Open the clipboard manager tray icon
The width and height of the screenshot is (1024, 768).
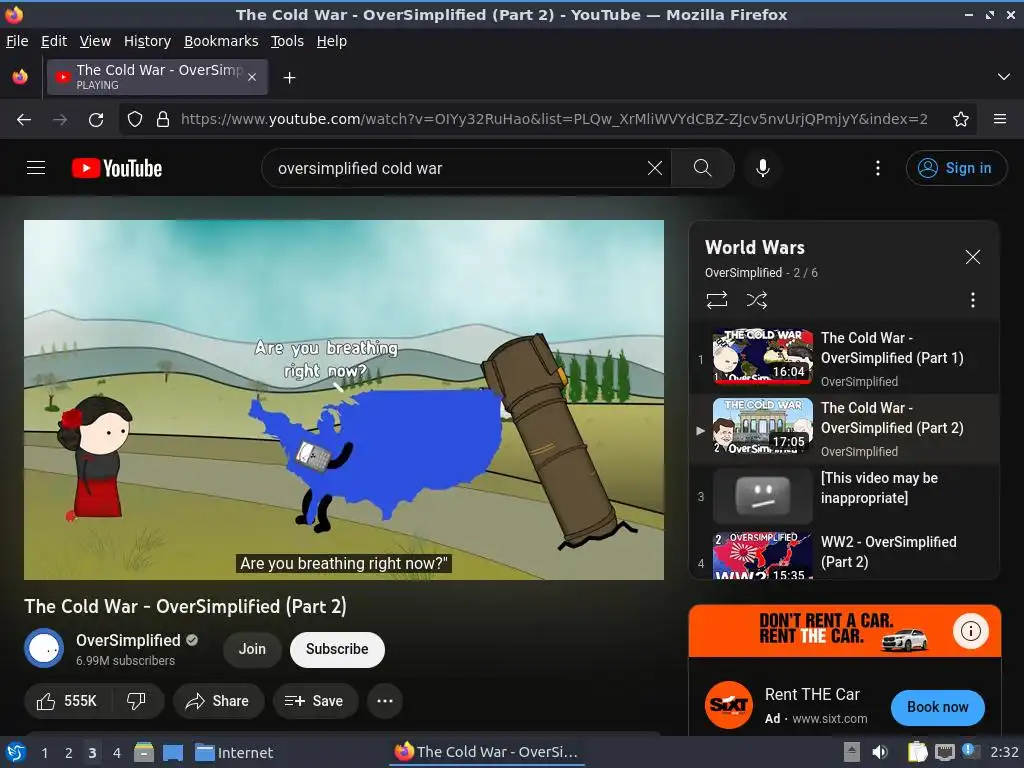[918, 752]
